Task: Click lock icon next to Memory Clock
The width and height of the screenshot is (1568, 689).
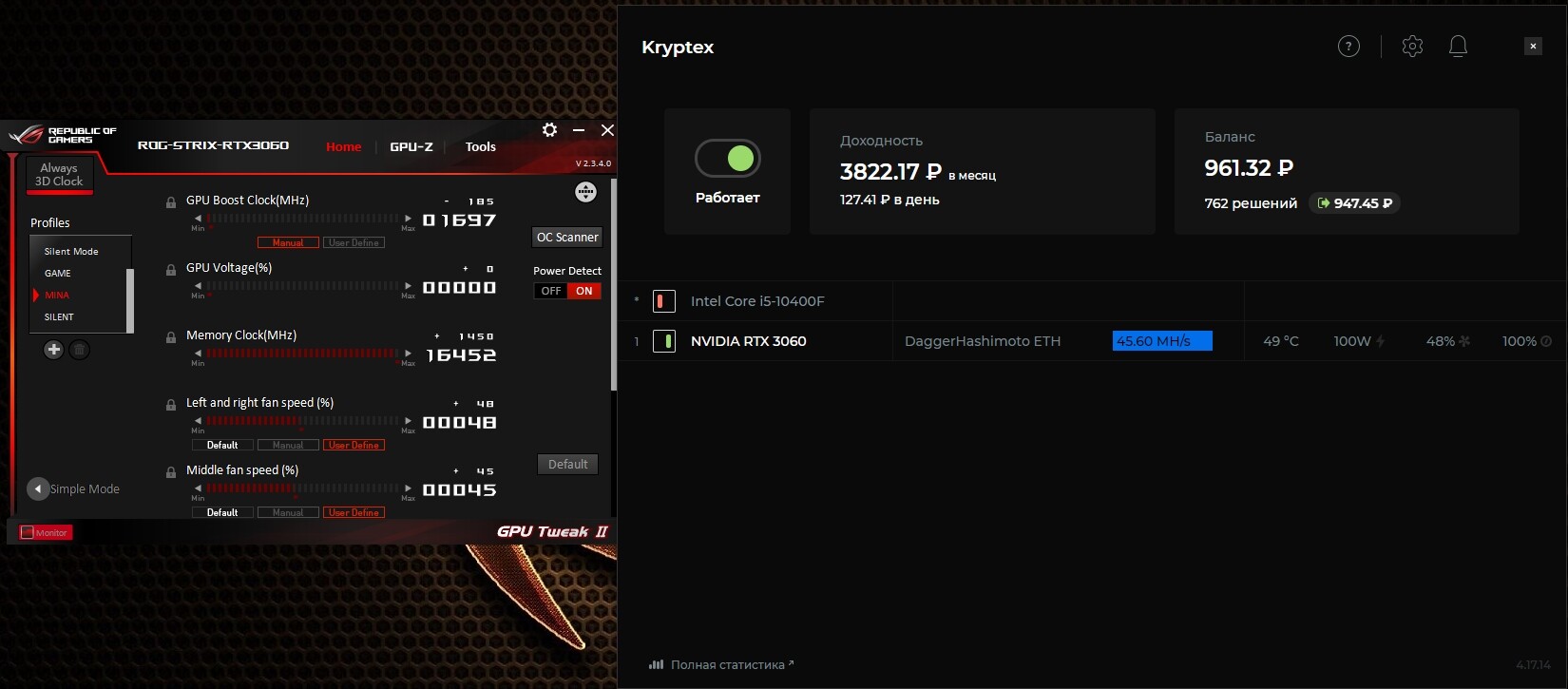Action: [x=171, y=337]
